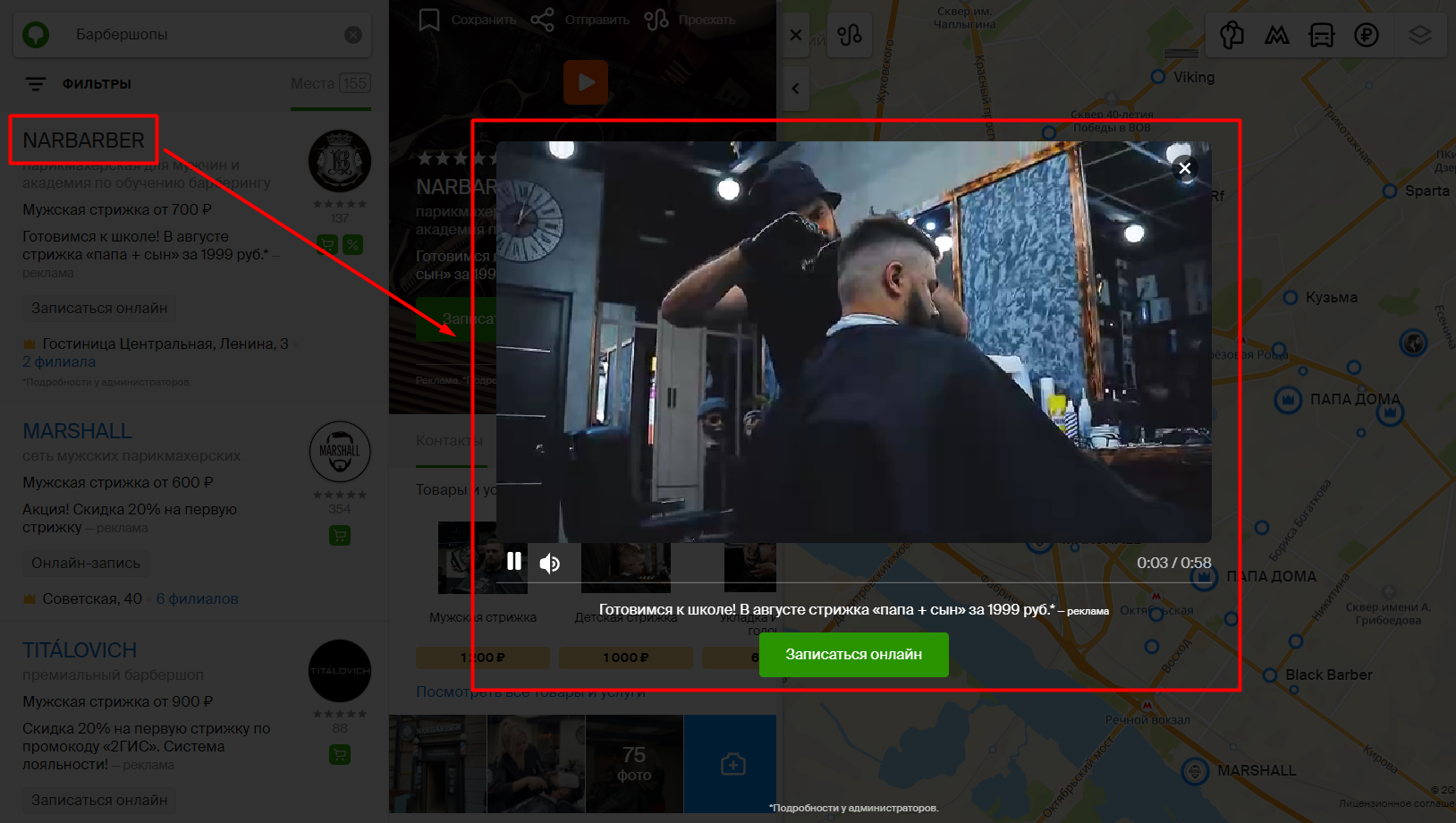Pause the advertisement video

pyautogui.click(x=514, y=562)
